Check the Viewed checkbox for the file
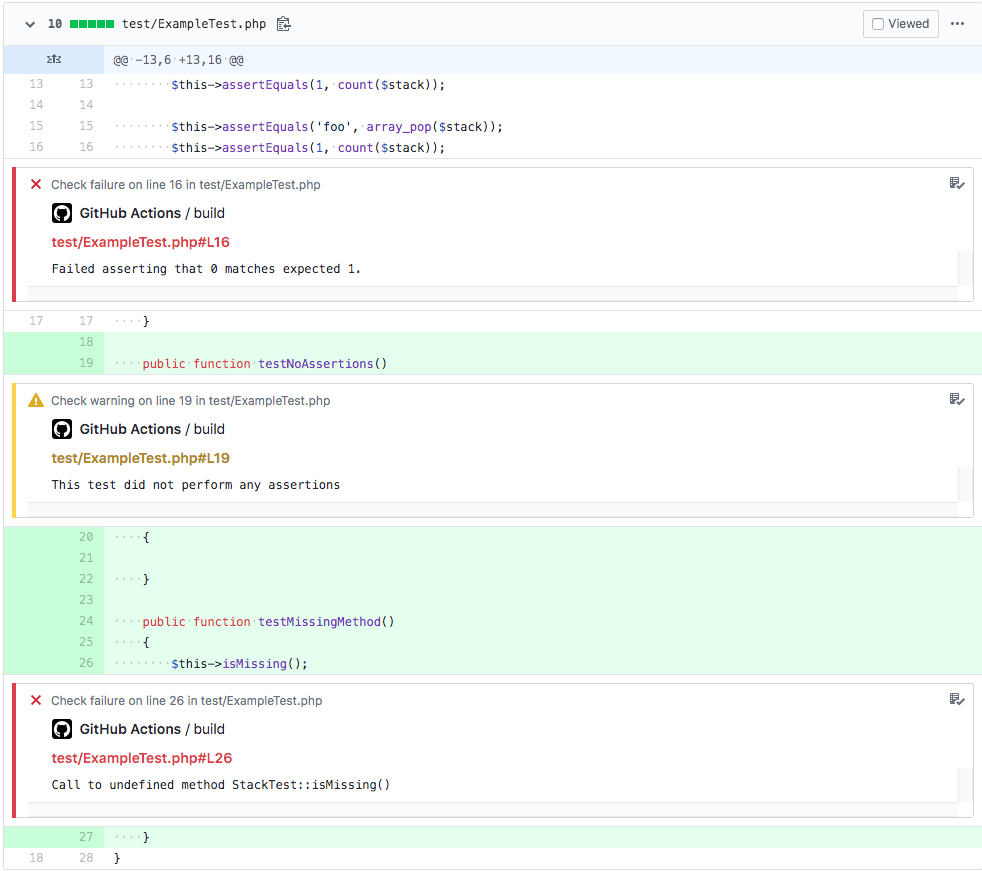This screenshot has height=871, width=982. click(x=877, y=23)
